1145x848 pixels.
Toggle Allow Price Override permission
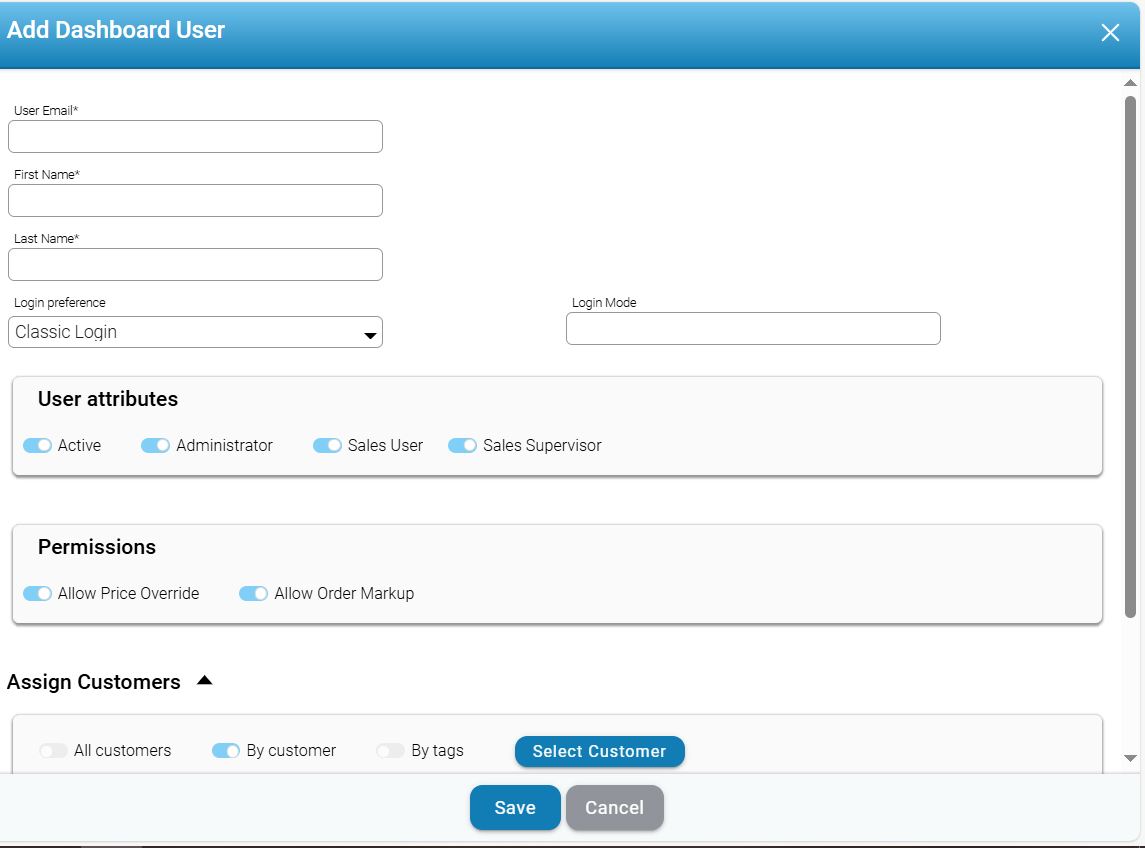click(x=38, y=594)
